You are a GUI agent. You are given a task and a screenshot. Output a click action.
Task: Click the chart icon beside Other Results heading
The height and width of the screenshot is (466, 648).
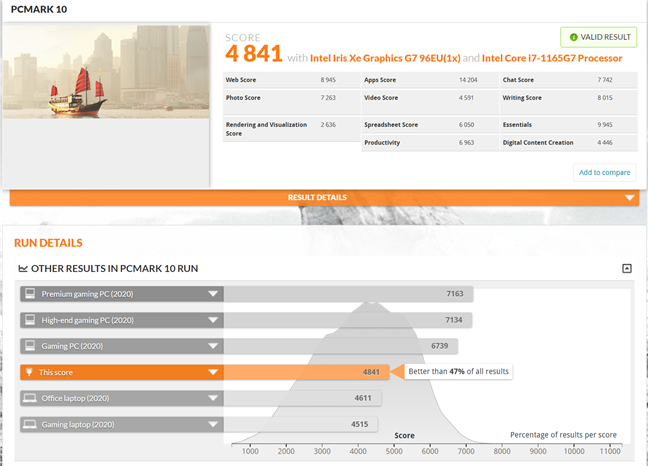tap(23, 269)
